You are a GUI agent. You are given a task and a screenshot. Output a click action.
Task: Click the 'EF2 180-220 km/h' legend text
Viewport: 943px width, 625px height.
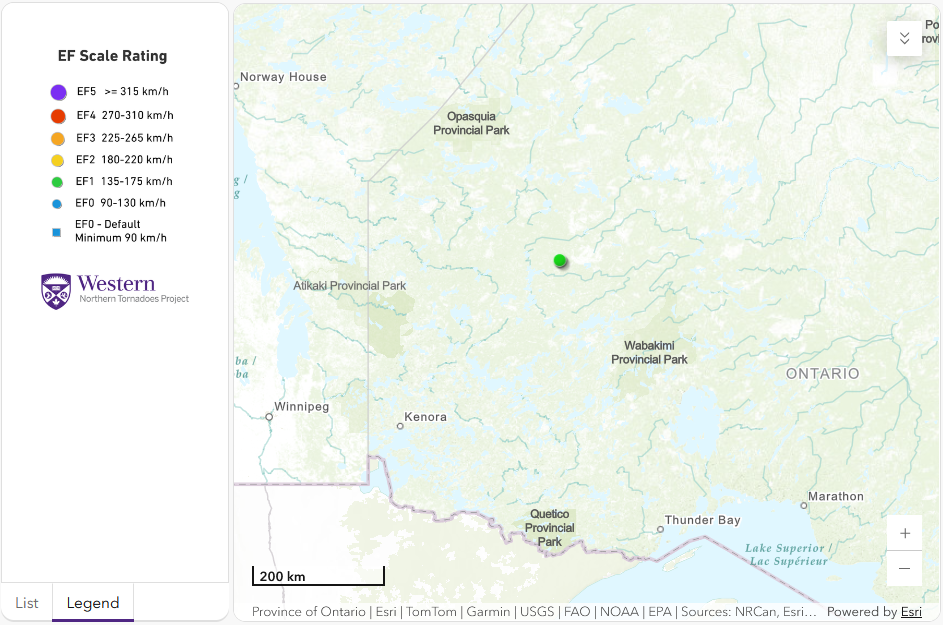124,159
